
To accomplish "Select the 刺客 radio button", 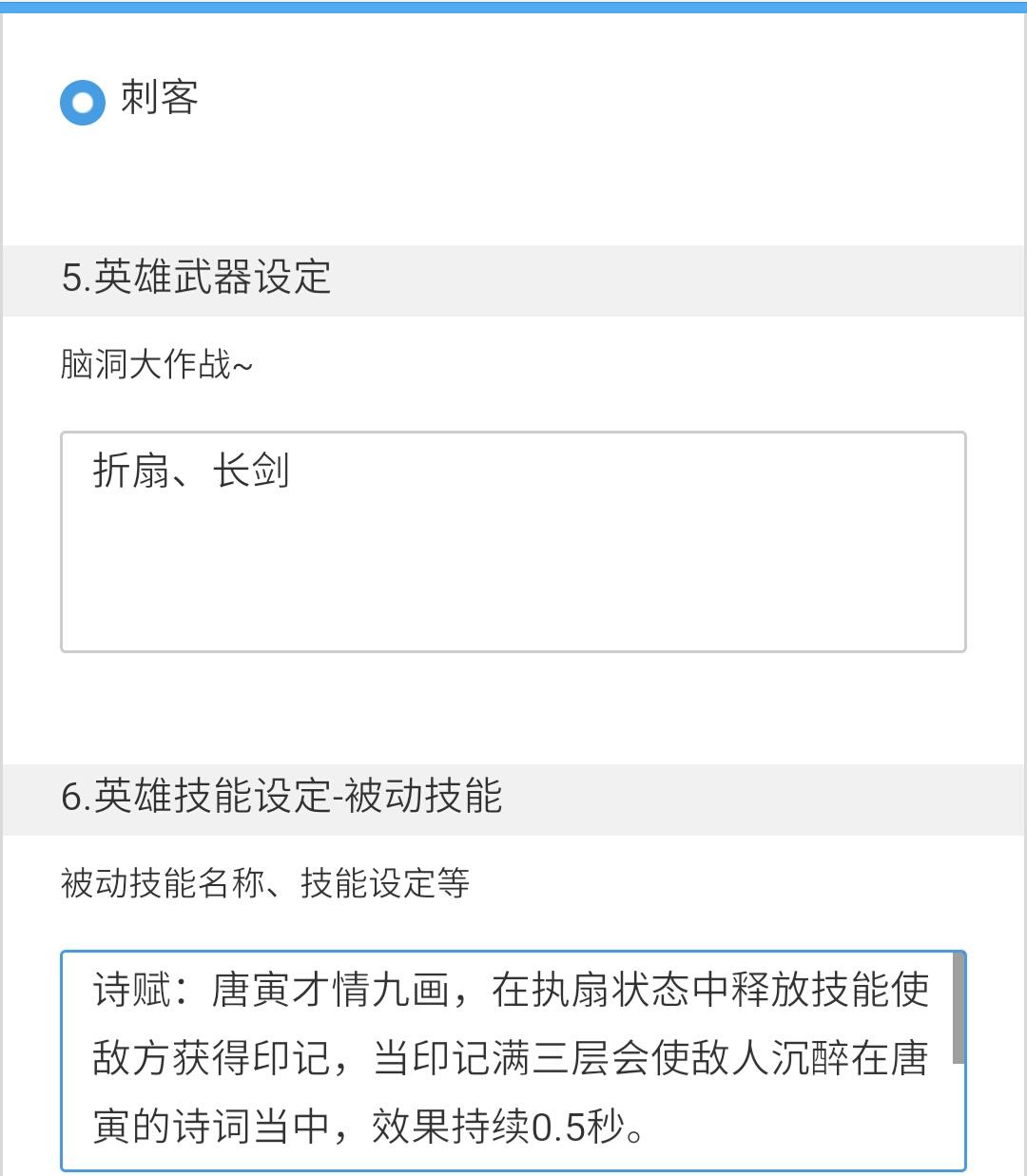I will pyautogui.click(x=83, y=102).
